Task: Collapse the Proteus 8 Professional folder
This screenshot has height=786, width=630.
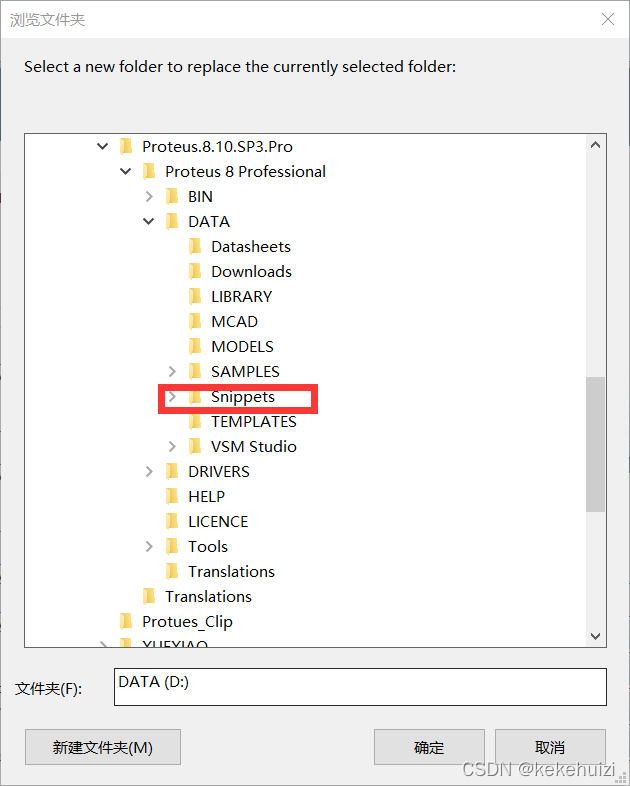Action: [126, 171]
